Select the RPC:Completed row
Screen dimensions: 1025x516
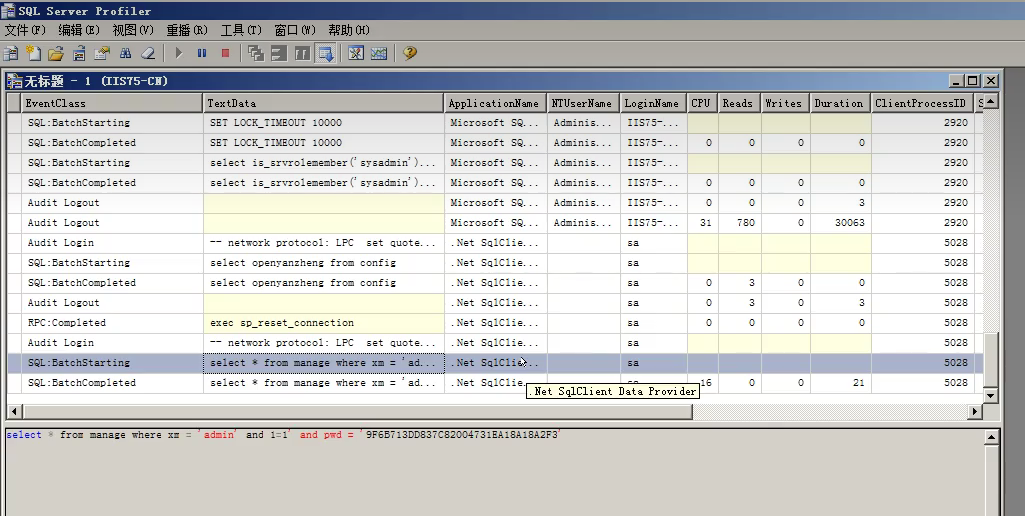coord(495,322)
